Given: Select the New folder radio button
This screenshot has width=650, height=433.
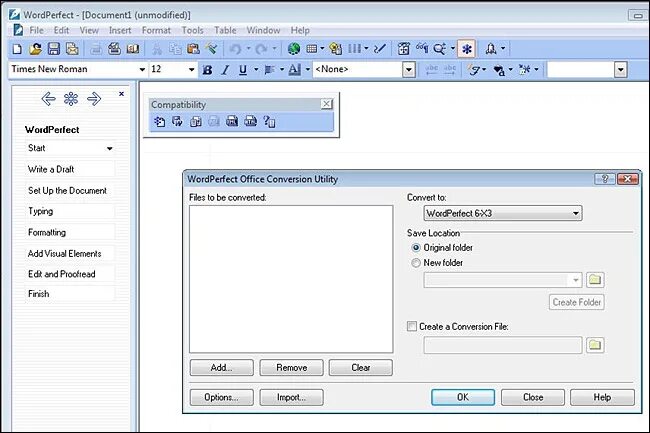Looking at the screenshot, I should tap(416, 263).
